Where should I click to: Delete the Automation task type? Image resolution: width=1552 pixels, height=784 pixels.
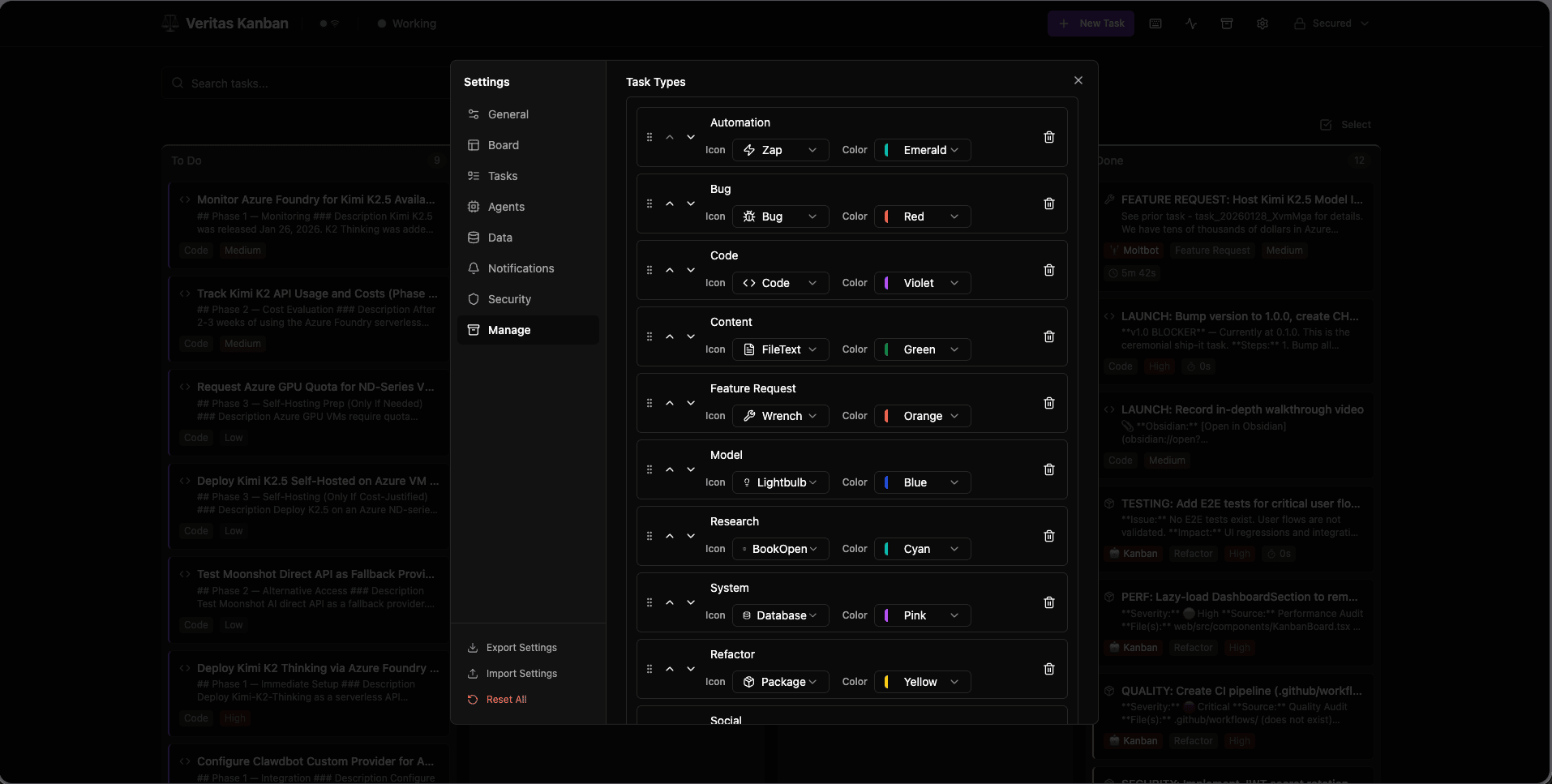pos(1048,137)
